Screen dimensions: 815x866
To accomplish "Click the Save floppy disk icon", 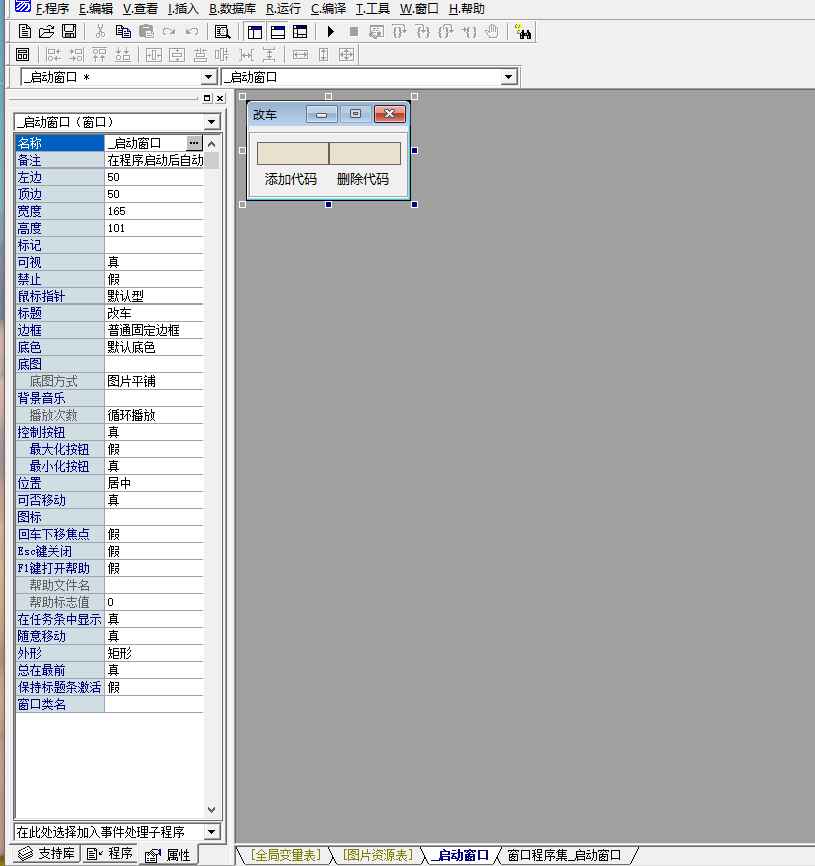I will tap(69, 31).
